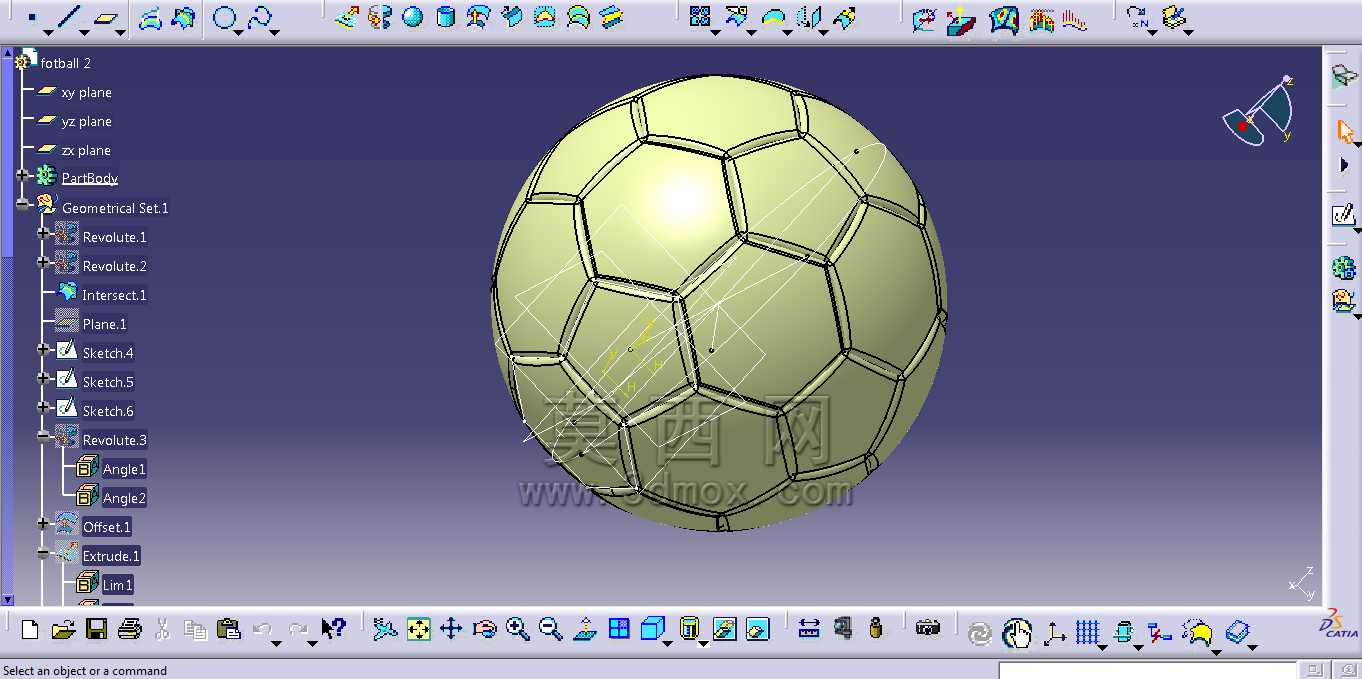Open the Porcupine Curvature Analysis tool

(x=1075, y=19)
